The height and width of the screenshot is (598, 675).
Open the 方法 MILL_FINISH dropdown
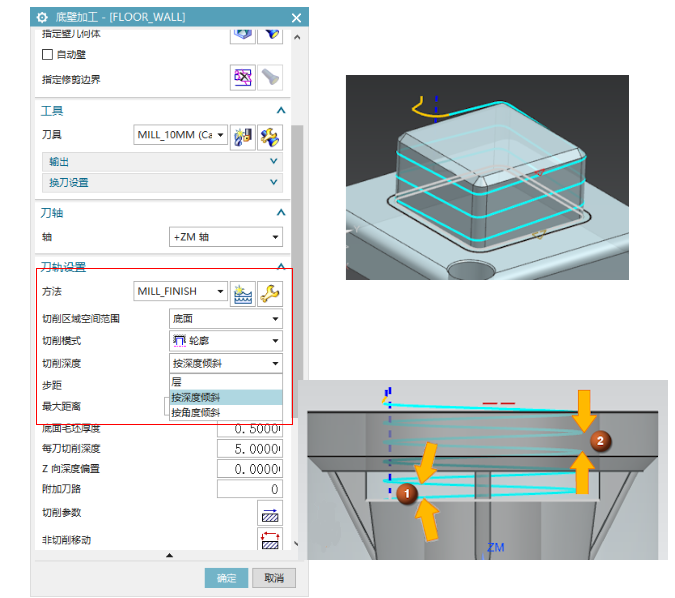181,291
